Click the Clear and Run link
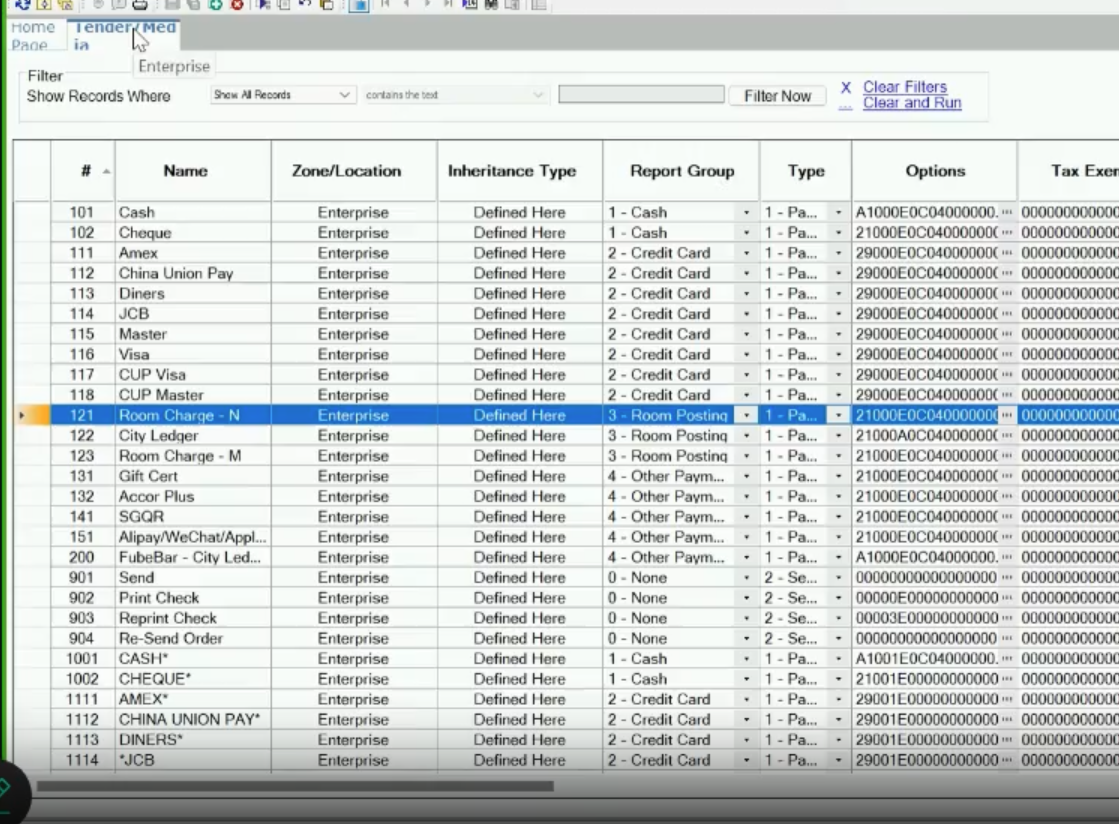The height and width of the screenshot is (824, 1119). point(911,103)
